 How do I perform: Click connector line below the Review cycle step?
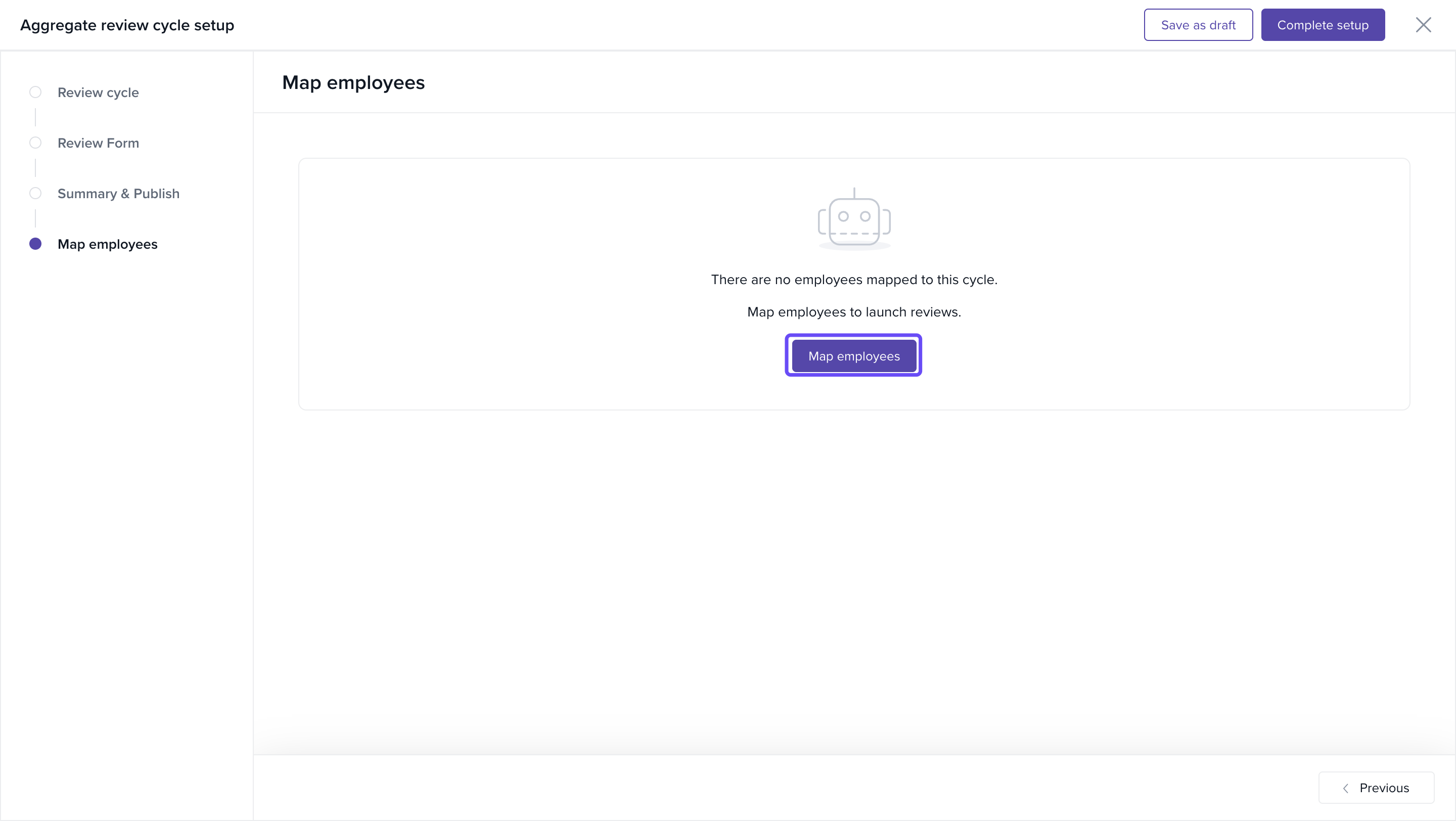(35, 117)
